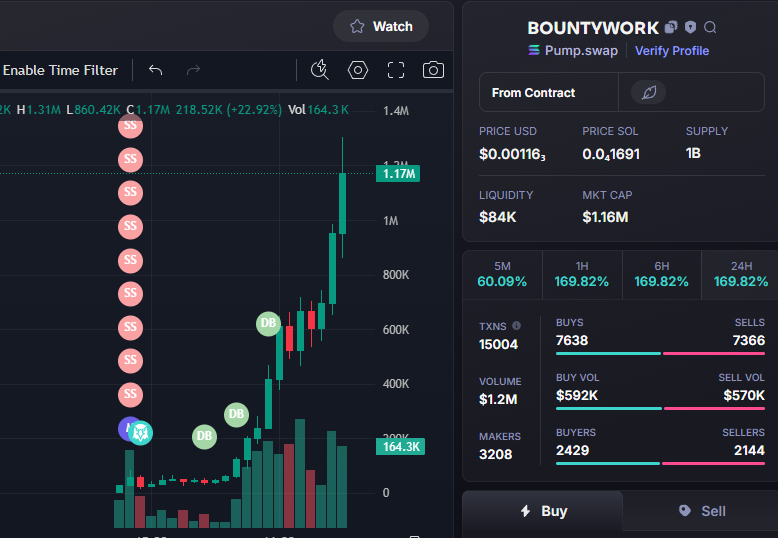Click the TXNS info icon
778x538 pixels.
click(517, 326)
